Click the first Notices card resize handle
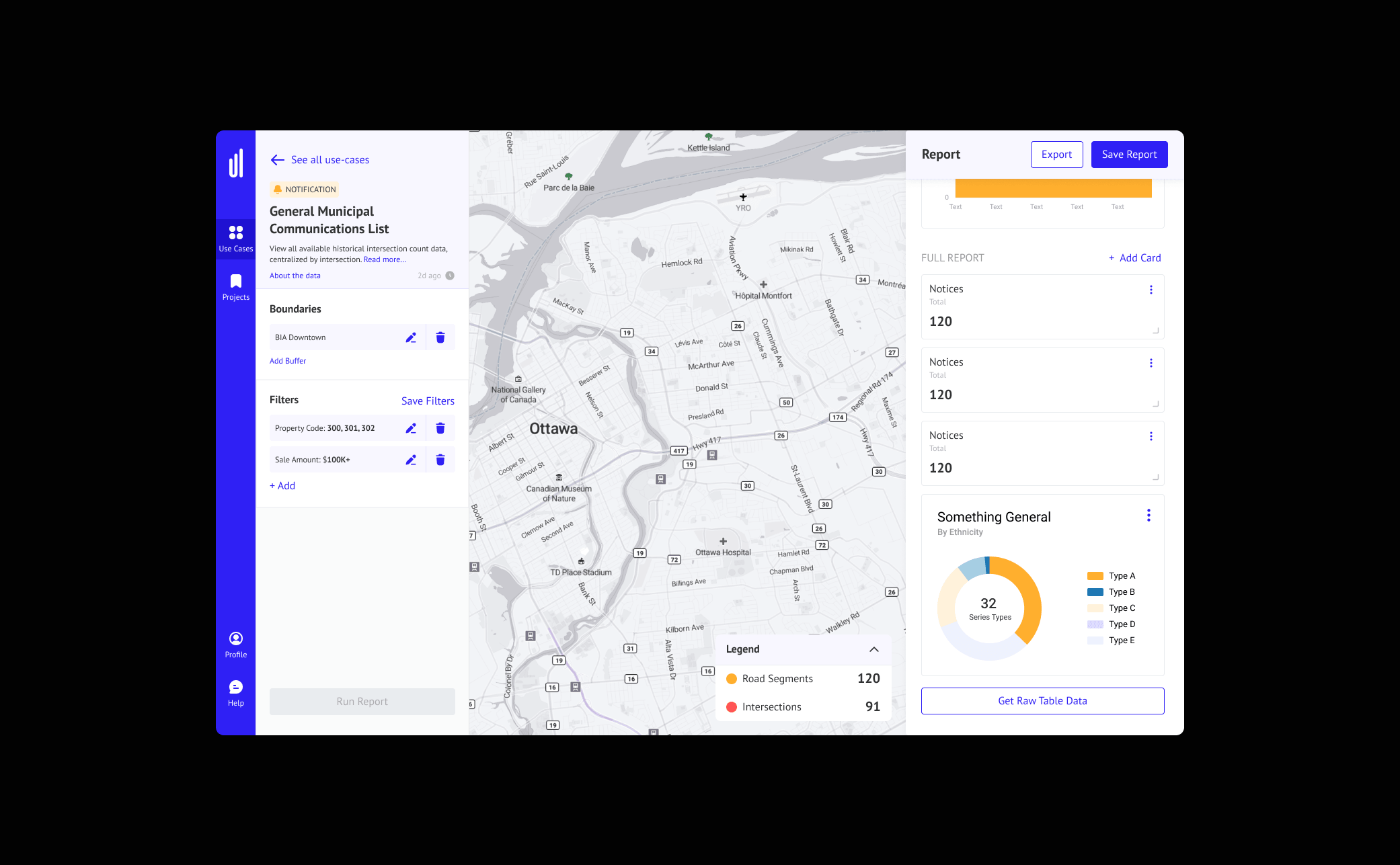1400x865 pixels. tap(1156, 331)
